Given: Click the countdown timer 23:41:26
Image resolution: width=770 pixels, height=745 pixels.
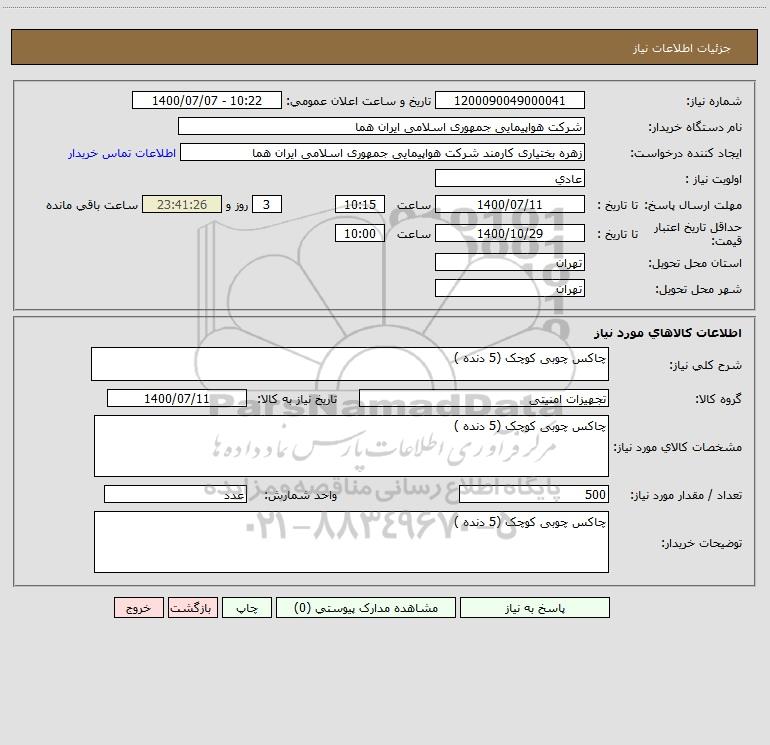Looking at the screenshot, I should [182, 204].
